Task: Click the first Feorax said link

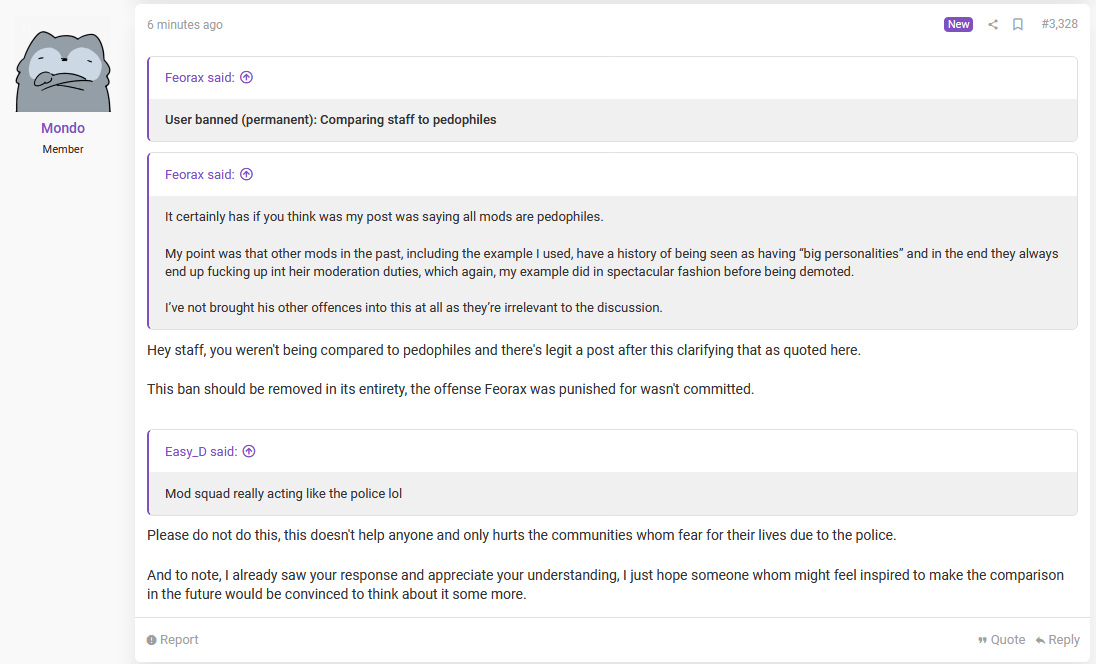Action: point(200,78)
